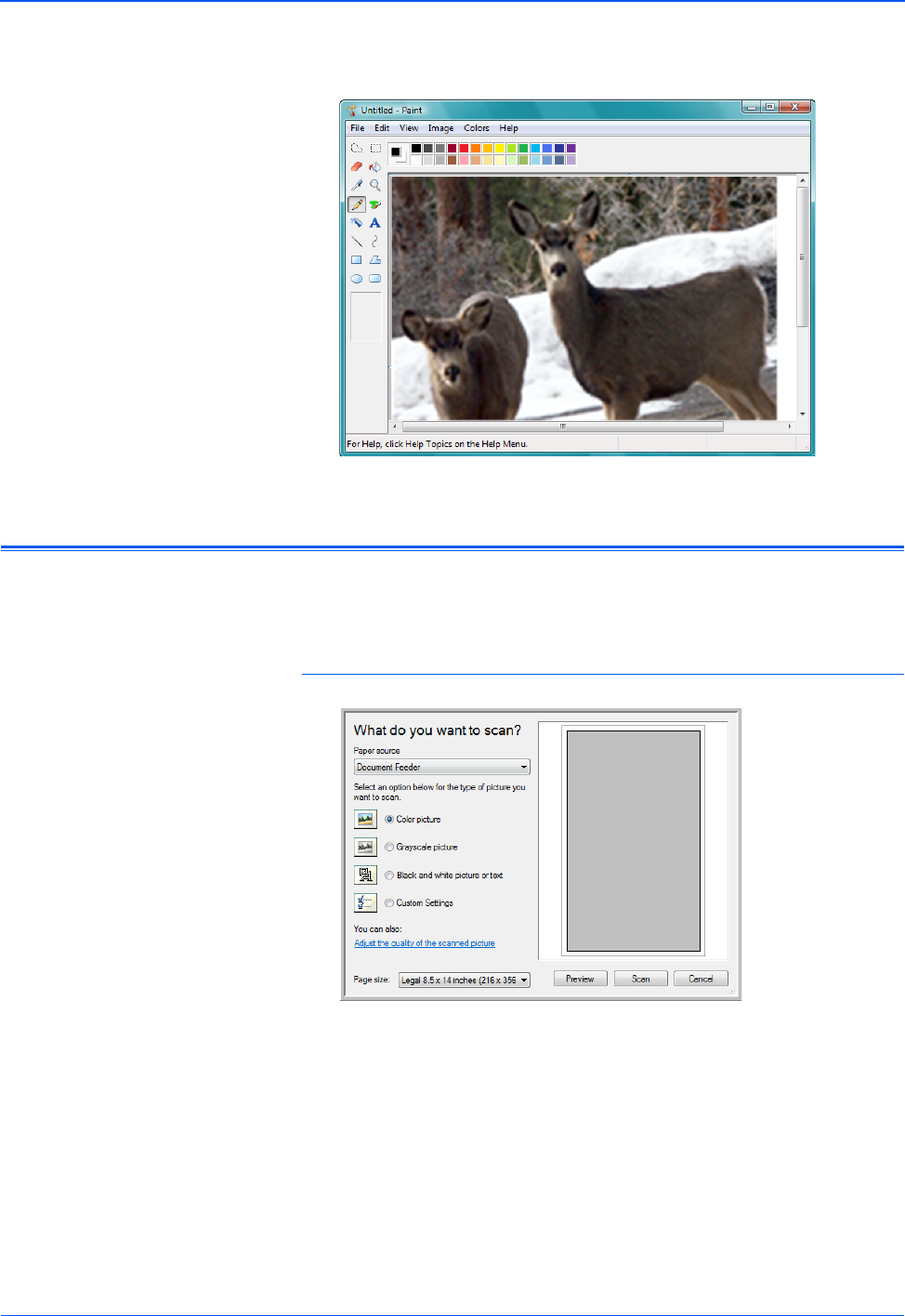The height and width of the screenshot is (1316, 905).
Task: Select the straight Line tool
Action: click(357, 241)
